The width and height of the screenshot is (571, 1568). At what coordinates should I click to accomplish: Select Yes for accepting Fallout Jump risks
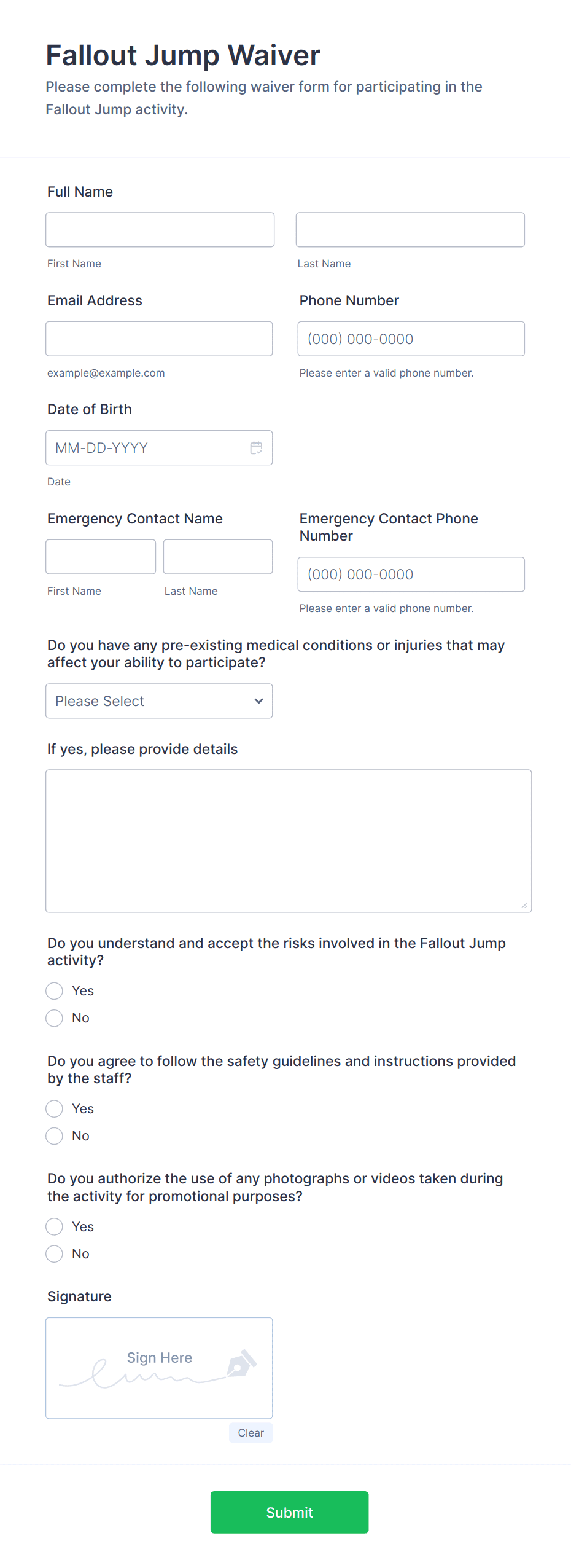pyautogui.click(x=54, y=991)
